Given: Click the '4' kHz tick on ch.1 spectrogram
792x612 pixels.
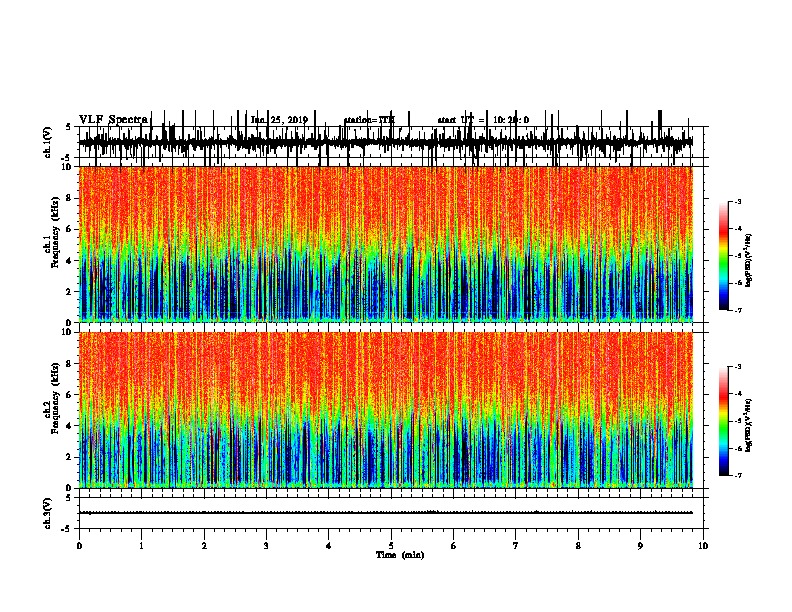Looking at the screenshot, I should (x=69, y=261).
